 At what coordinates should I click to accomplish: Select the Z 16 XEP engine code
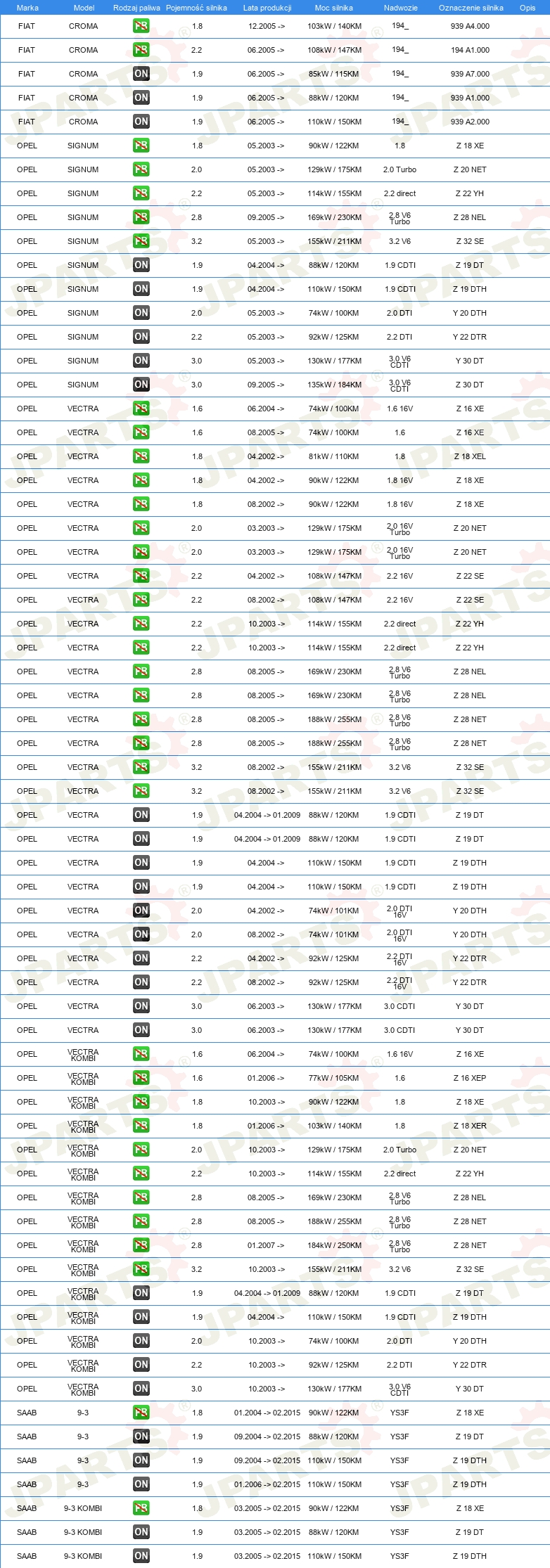pos(470,1078)
